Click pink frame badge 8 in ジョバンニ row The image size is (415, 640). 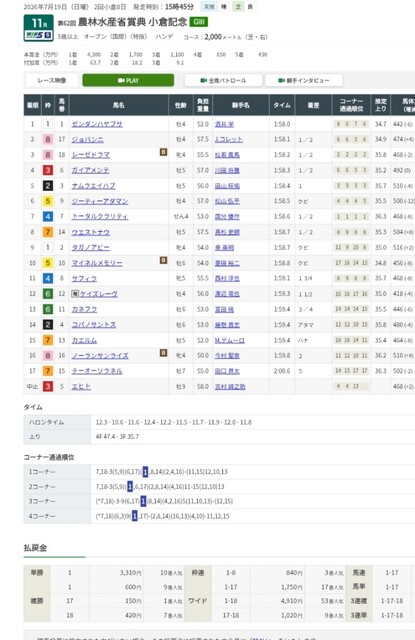[48, 140]
